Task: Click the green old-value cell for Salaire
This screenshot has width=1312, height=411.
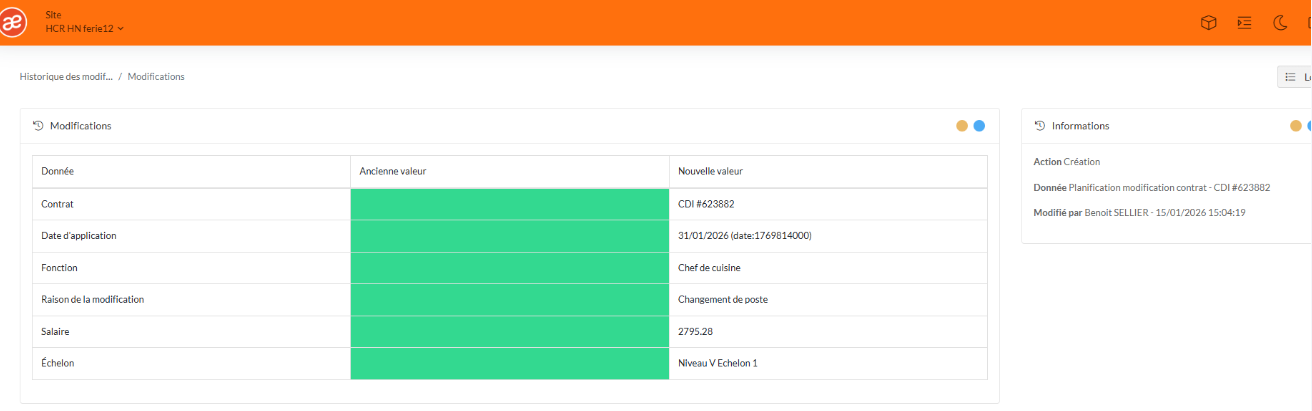Action: [x=509, y=331]
